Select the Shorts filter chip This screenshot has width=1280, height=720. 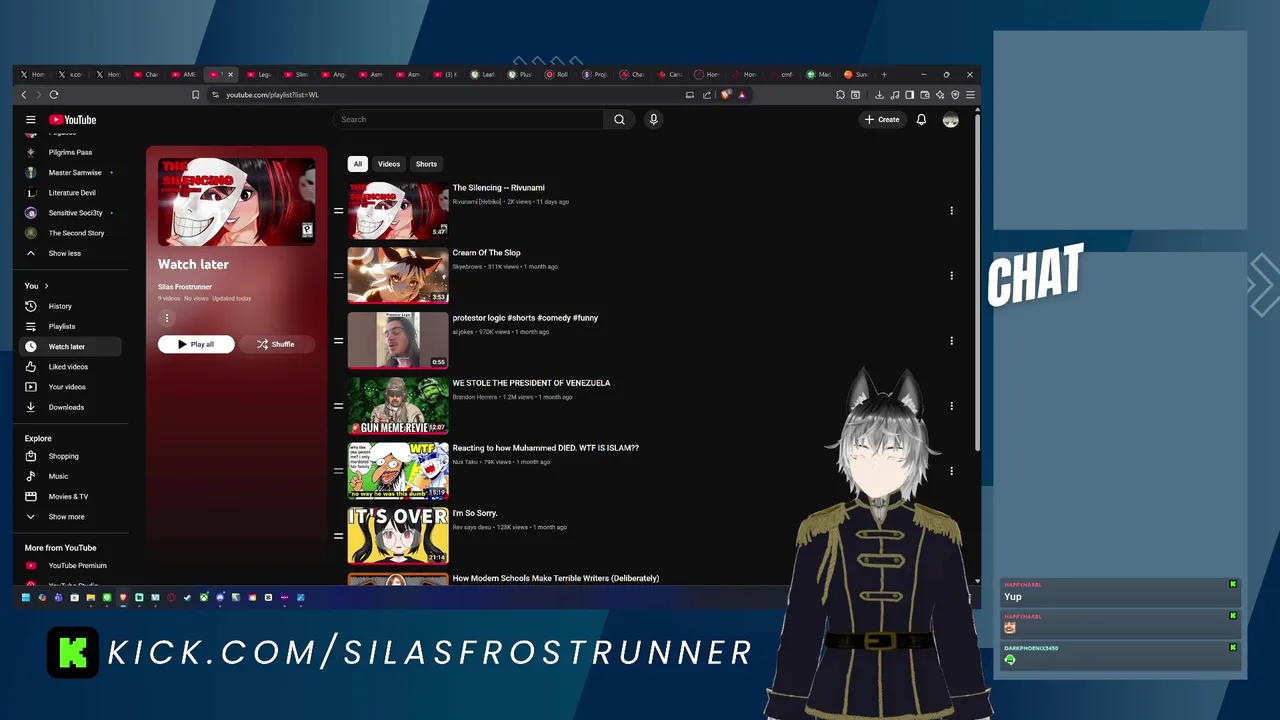point(426,164)
